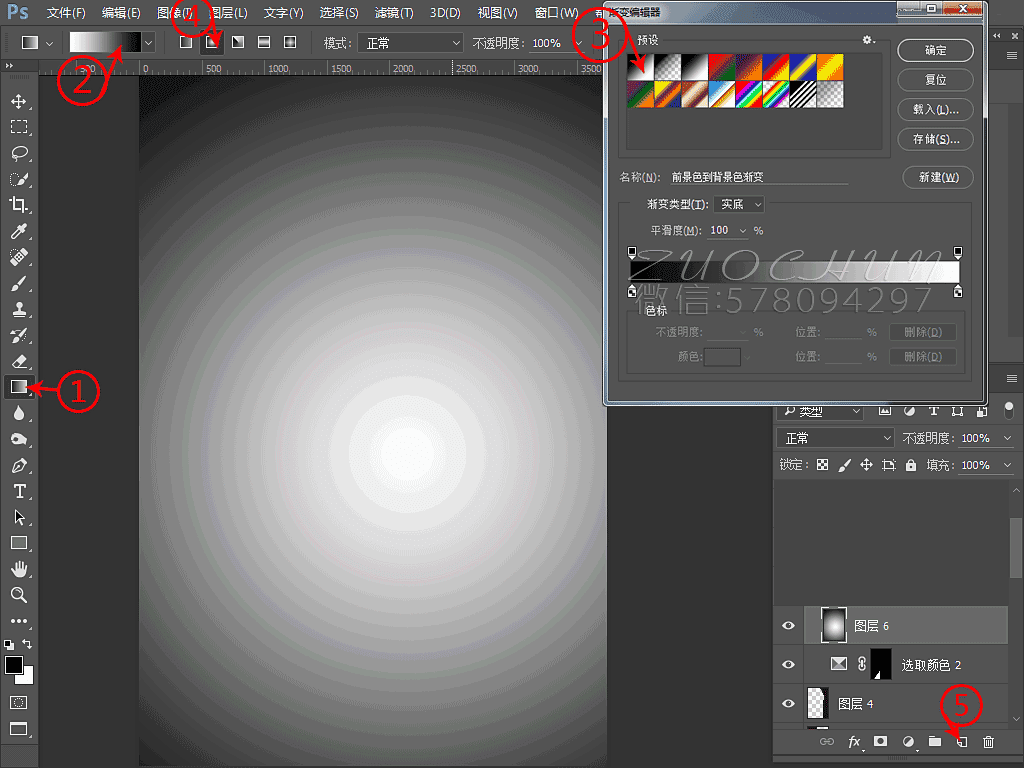This screenshot has height=768, width=1024.
Task: Click the 确定 button
Action: [x=935, y=50]
